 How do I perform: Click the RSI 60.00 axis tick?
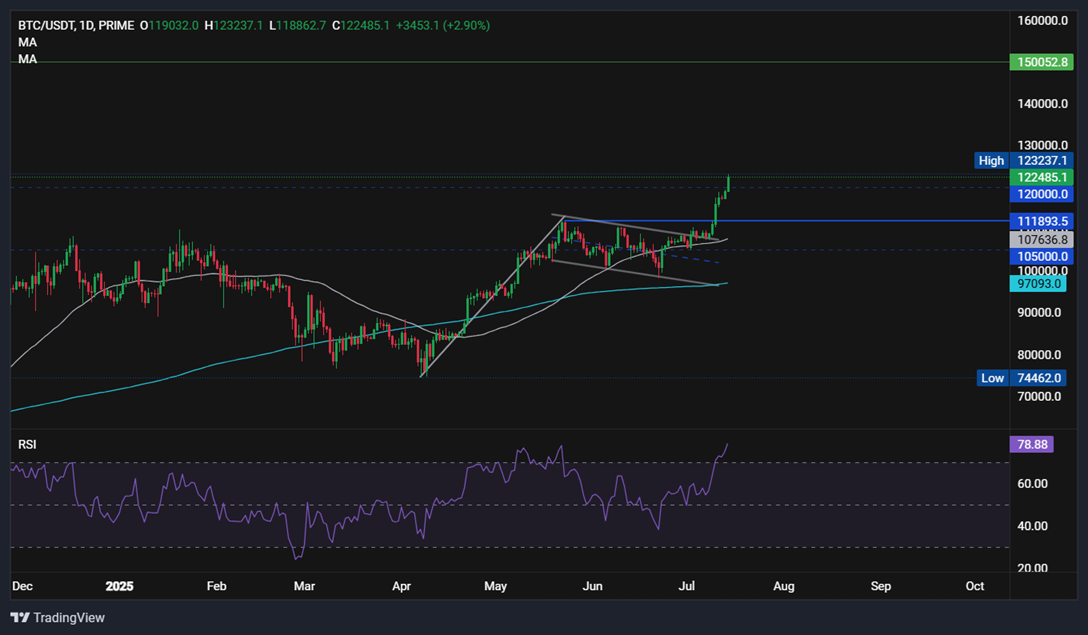[1032, 484]
